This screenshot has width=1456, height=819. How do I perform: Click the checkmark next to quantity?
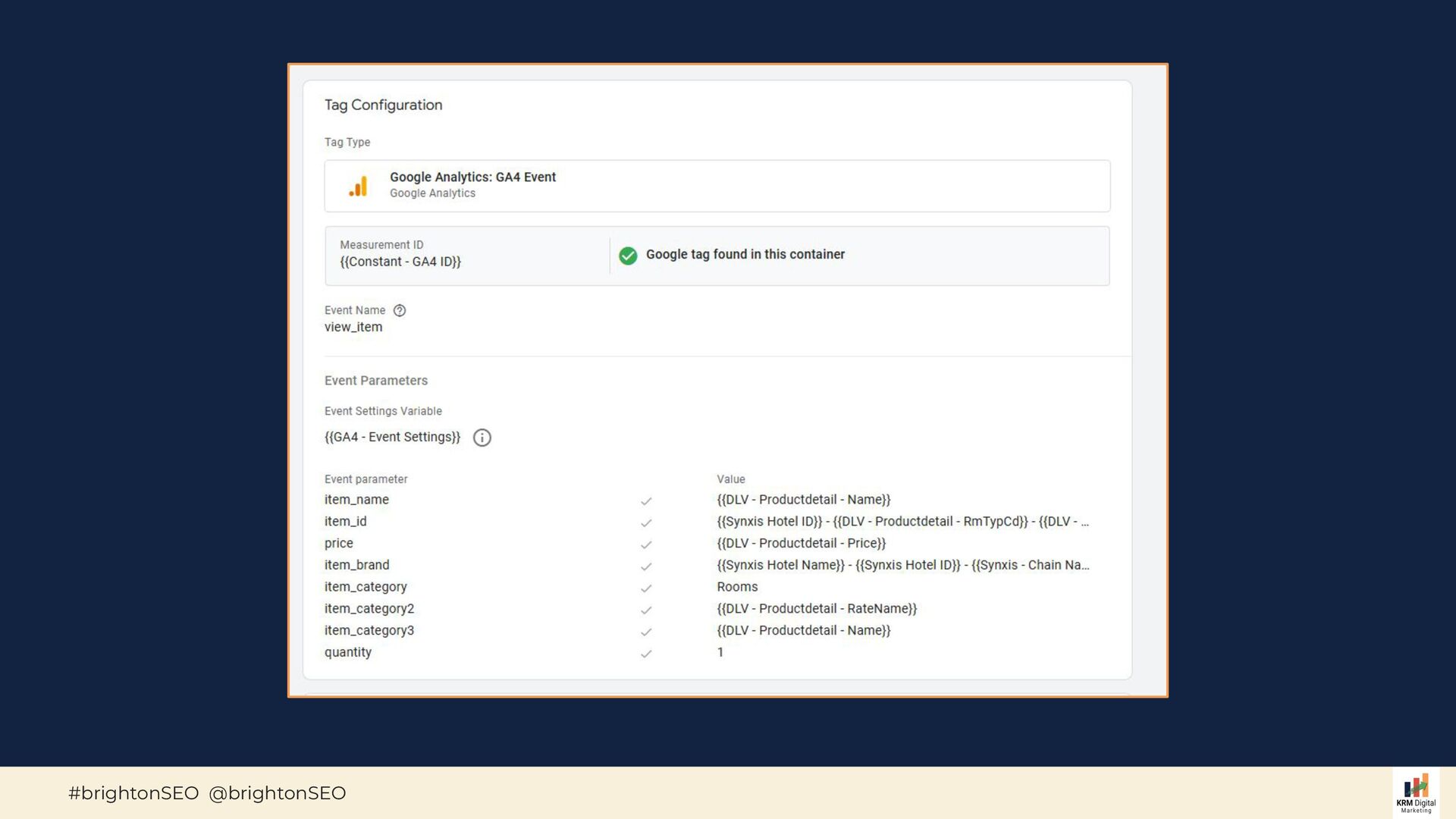[646, 654]
